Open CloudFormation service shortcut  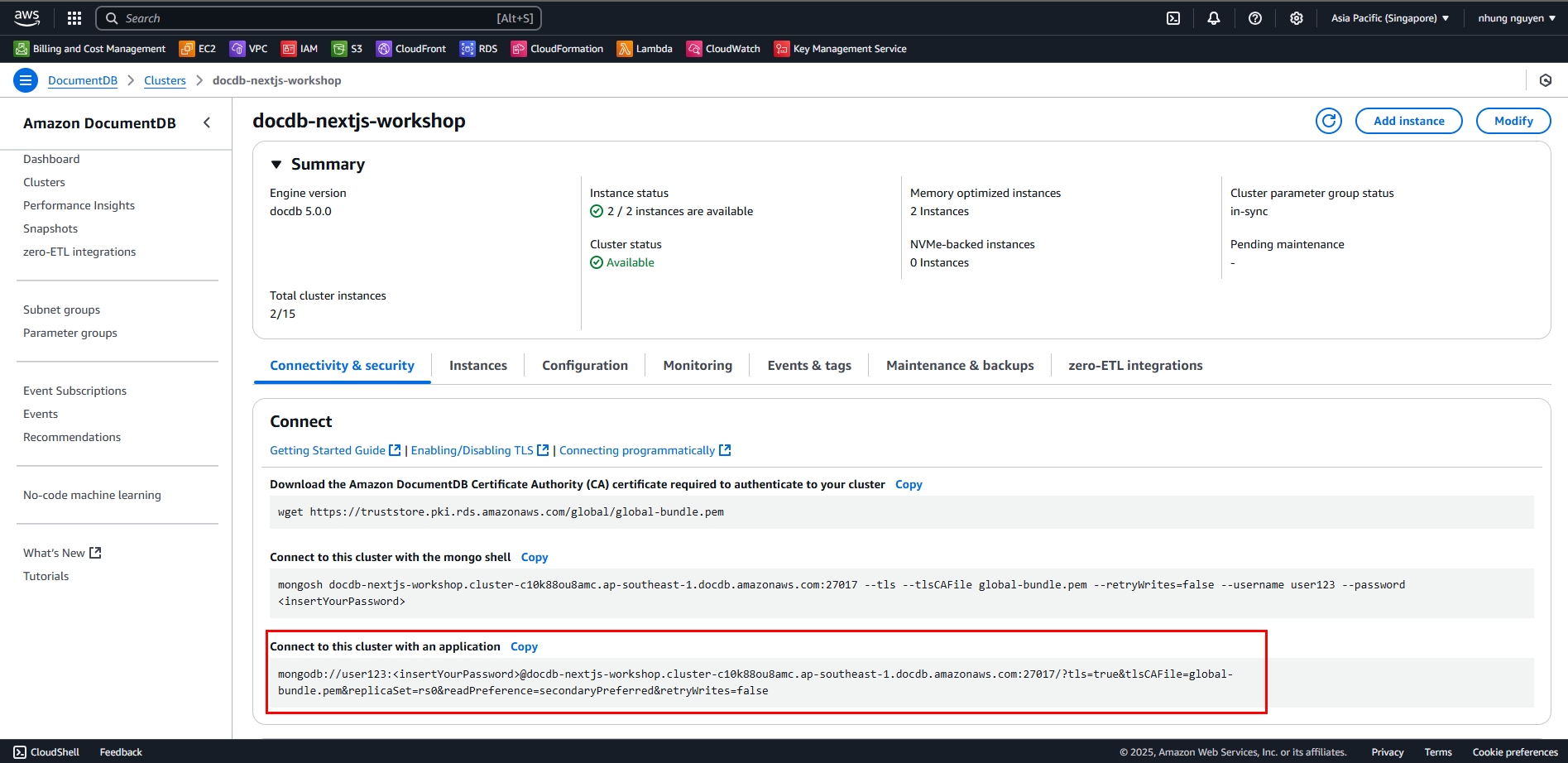coord(558,49)
